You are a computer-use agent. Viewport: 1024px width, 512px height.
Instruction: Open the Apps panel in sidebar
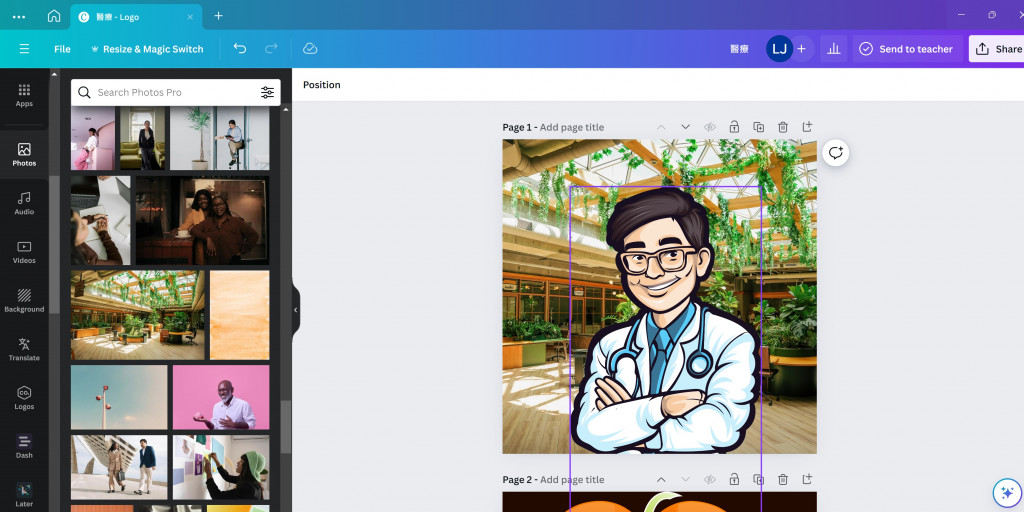tap(24, 95)
